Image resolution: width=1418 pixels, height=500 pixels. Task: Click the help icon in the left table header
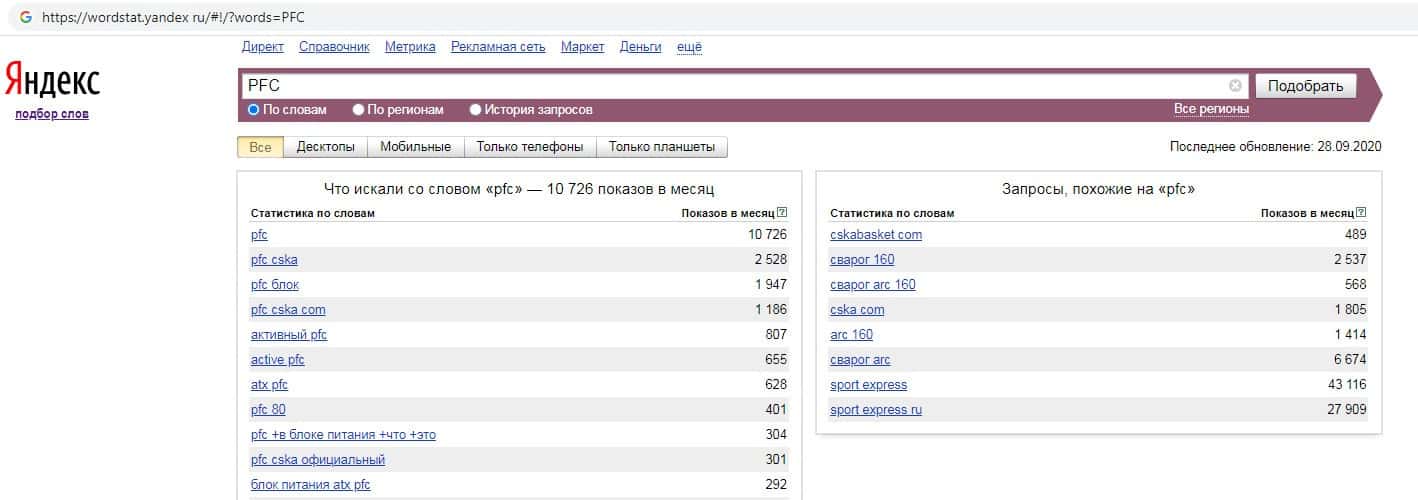(782, 213)
